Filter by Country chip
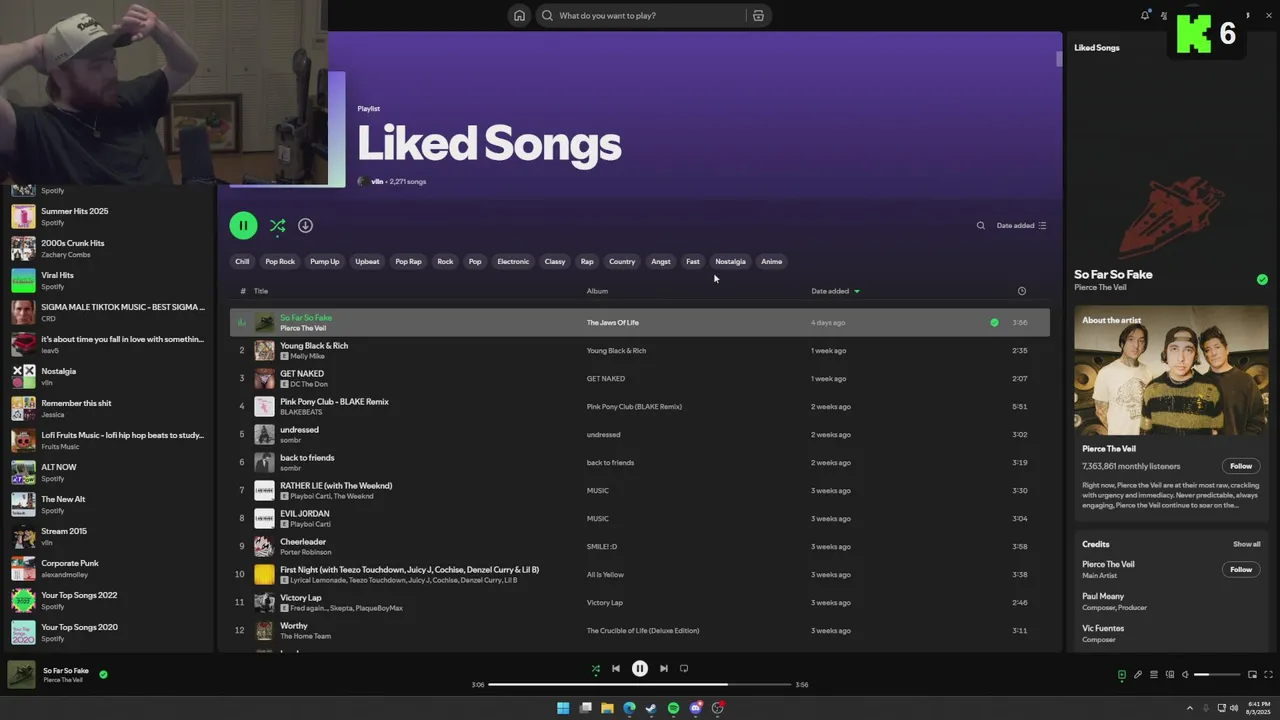This screenshot has height=720, width=1280. (x=622, y=262)
